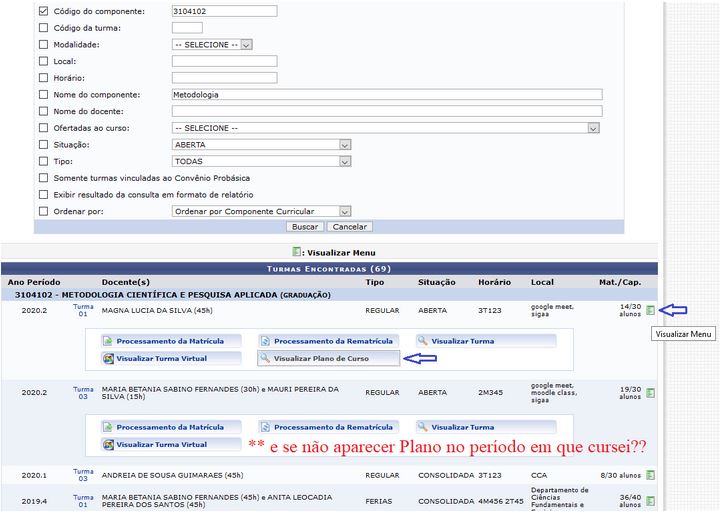Open Visualizar Menu icon for the 2020.2 Turma 03 row
The width and height of the screenshot is (723, 521).
(x=651, y=393)
